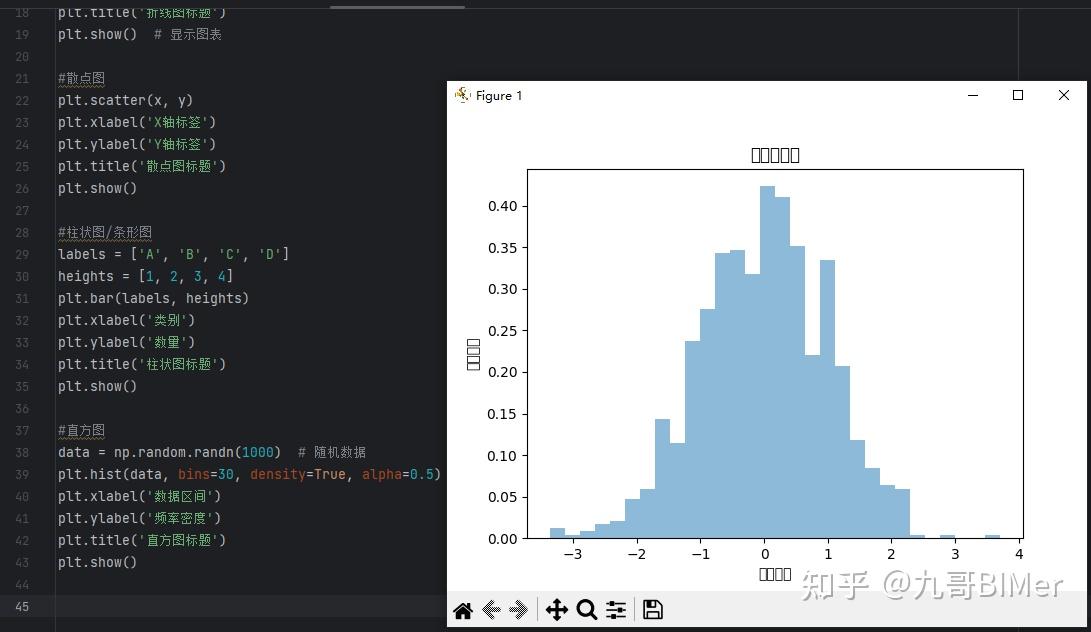The width and height of the screenshot is (1091, 632).
Task: Click plt.xlabel('类别') line
Action: click(x=127, y=320)
